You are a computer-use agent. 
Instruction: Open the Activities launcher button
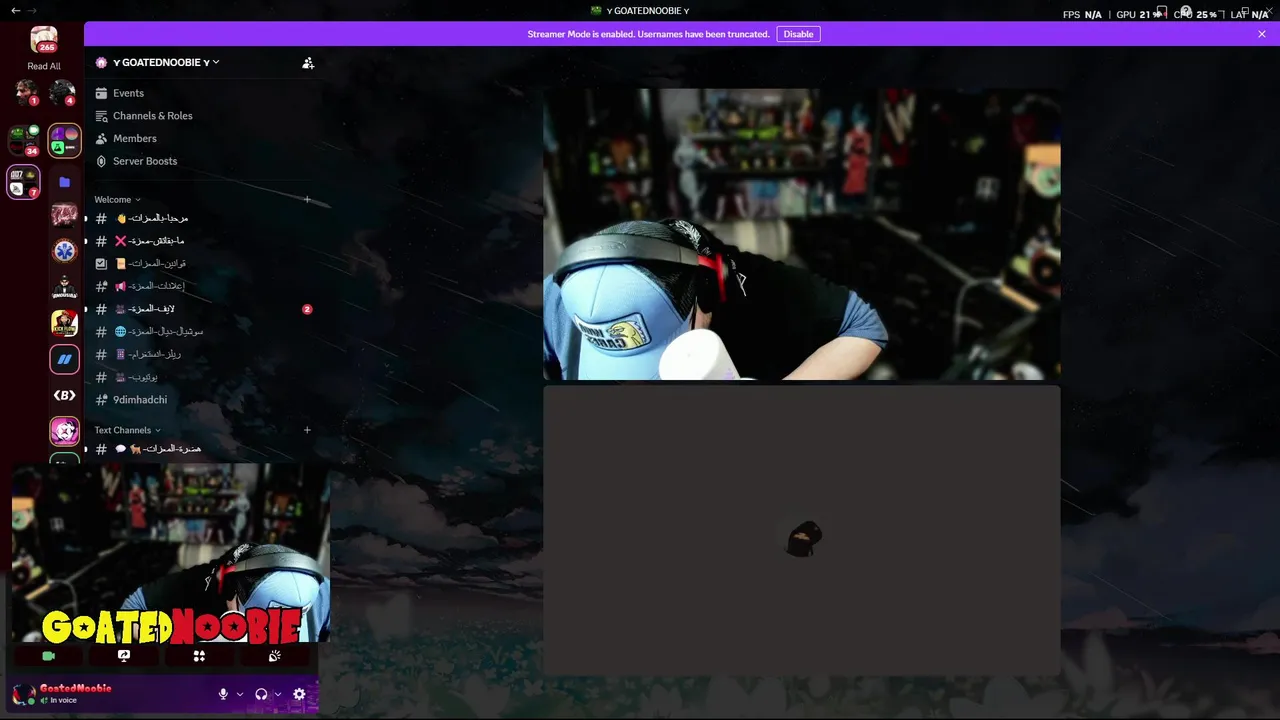[199, 656]
